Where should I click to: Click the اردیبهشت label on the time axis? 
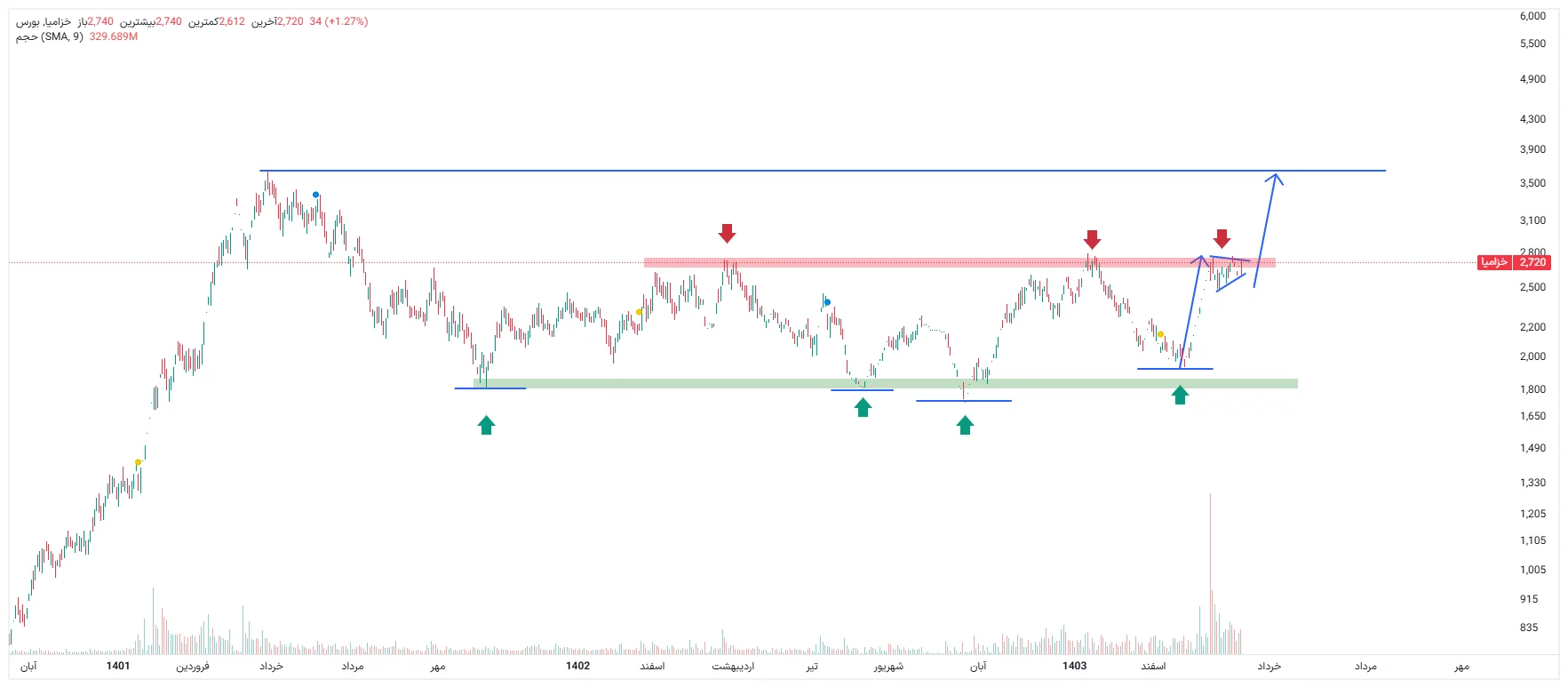click(733, 666)
